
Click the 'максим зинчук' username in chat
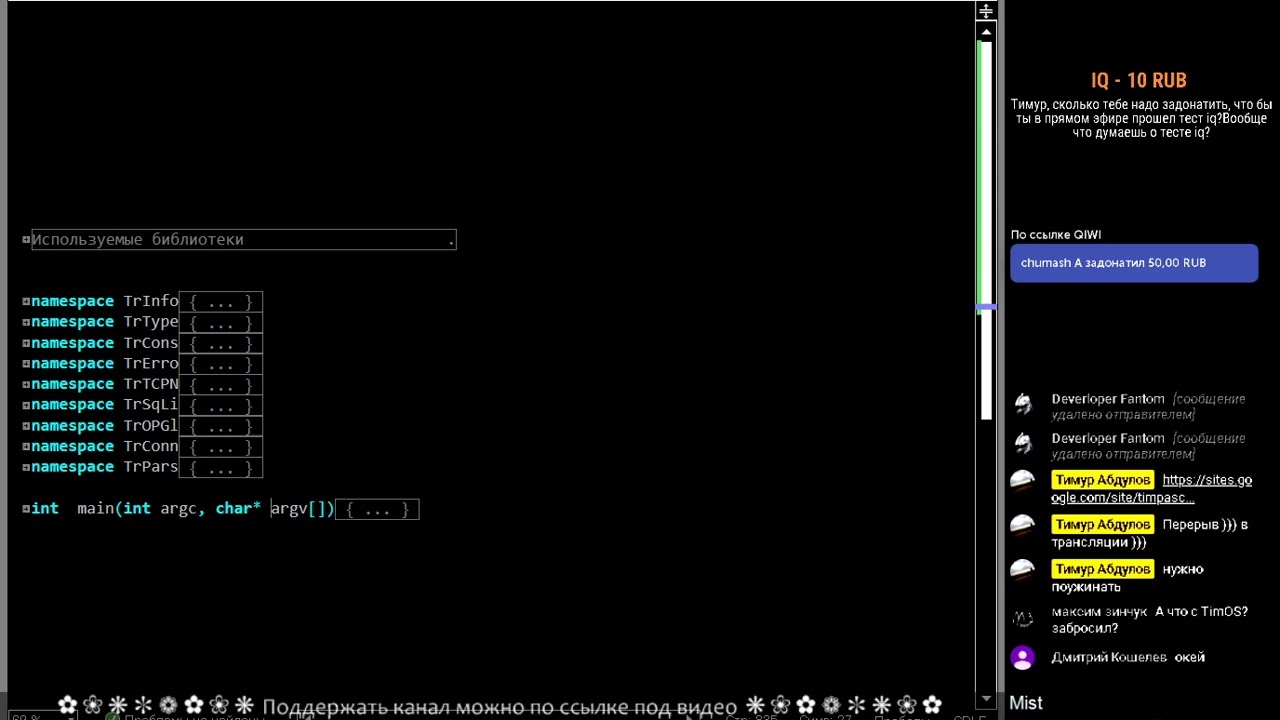(x=1098, y=612)
